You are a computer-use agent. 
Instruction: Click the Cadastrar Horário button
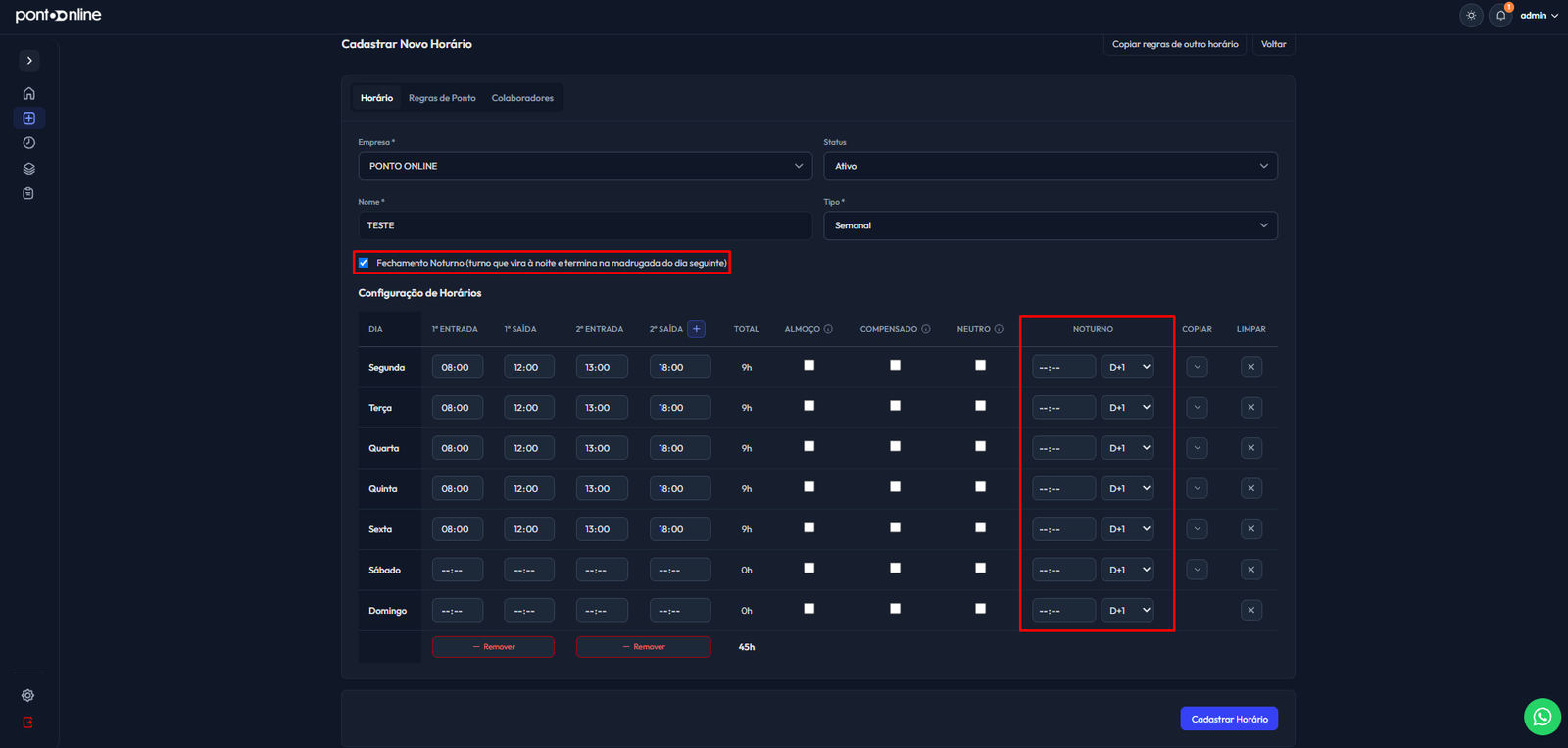click(1229, 719)
